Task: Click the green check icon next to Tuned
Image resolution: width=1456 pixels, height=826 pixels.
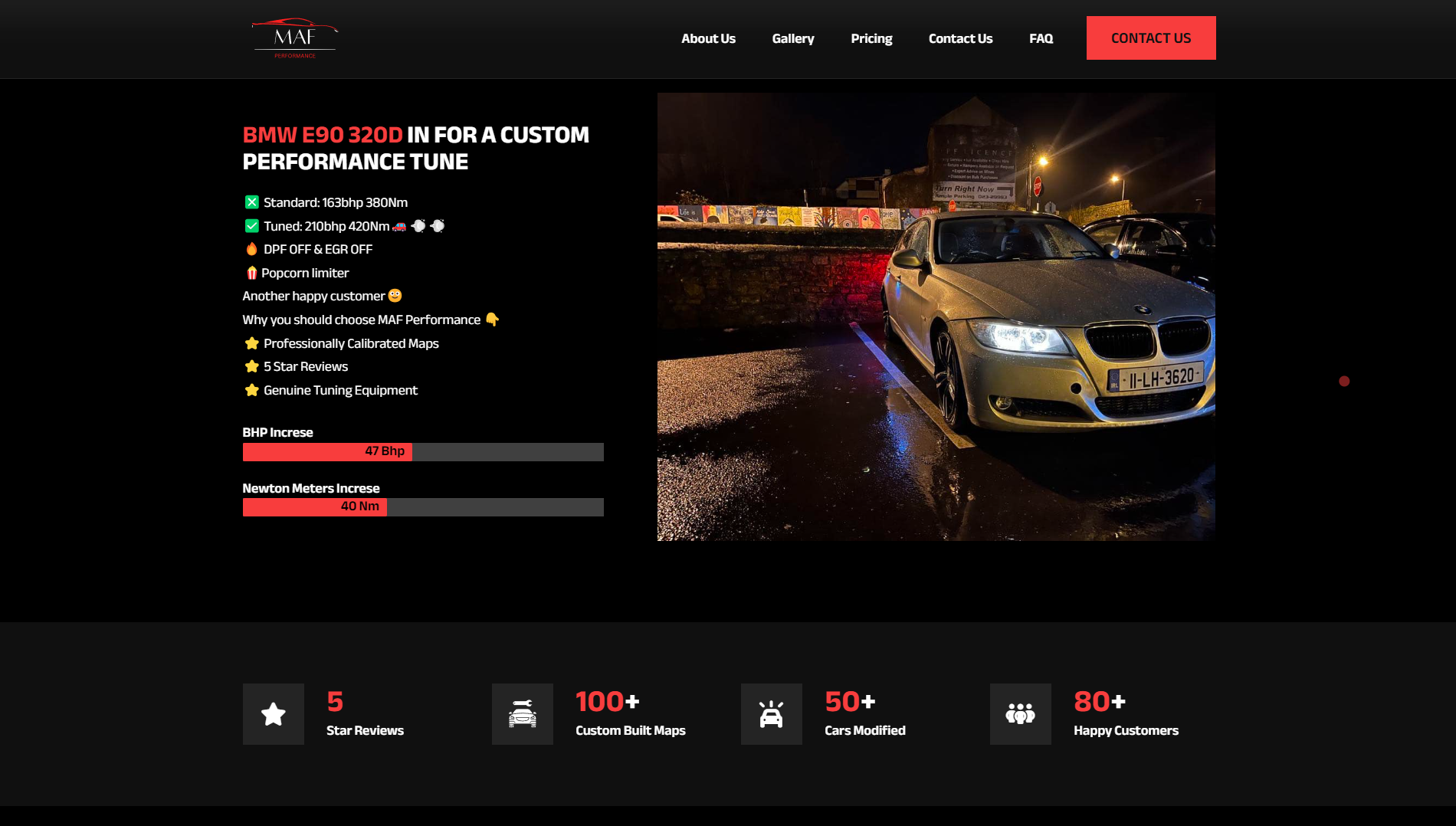Action: point(251,226)
